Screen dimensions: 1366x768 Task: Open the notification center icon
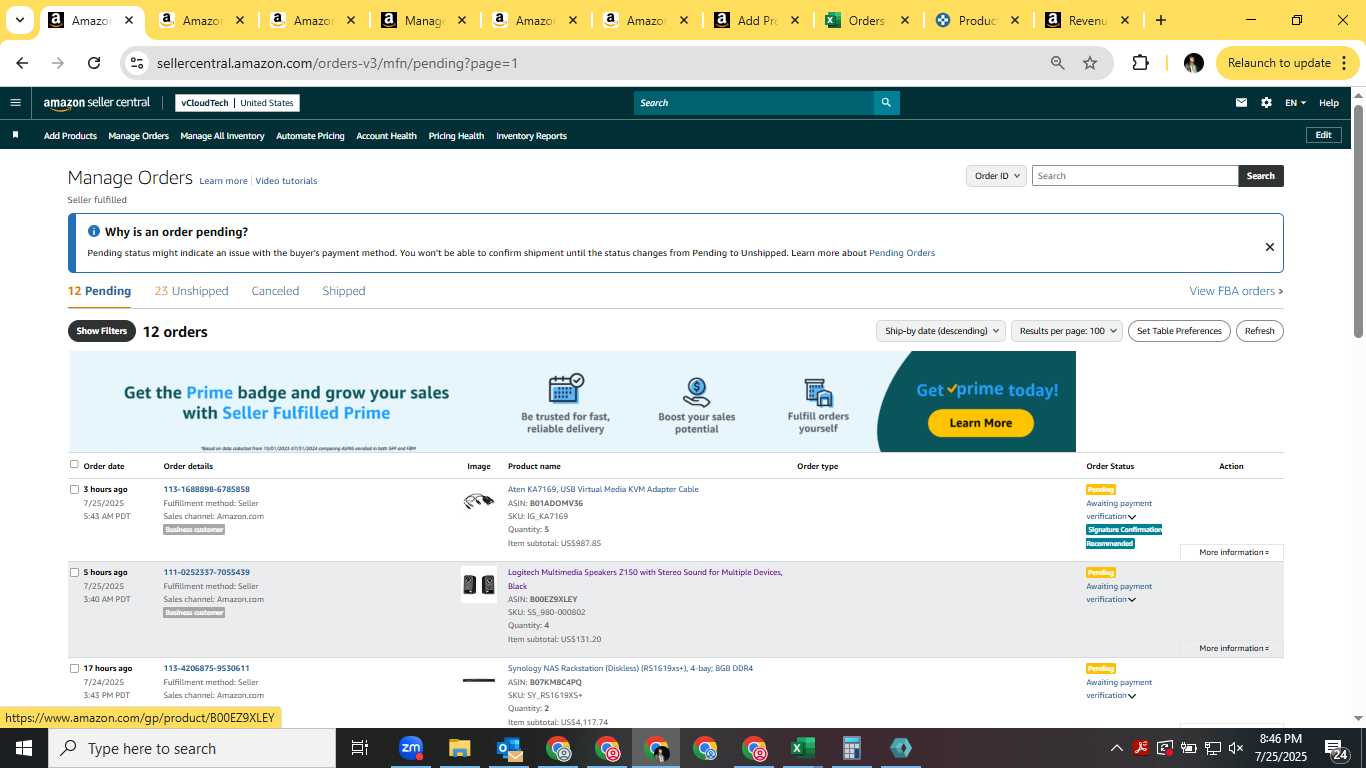1338,748
